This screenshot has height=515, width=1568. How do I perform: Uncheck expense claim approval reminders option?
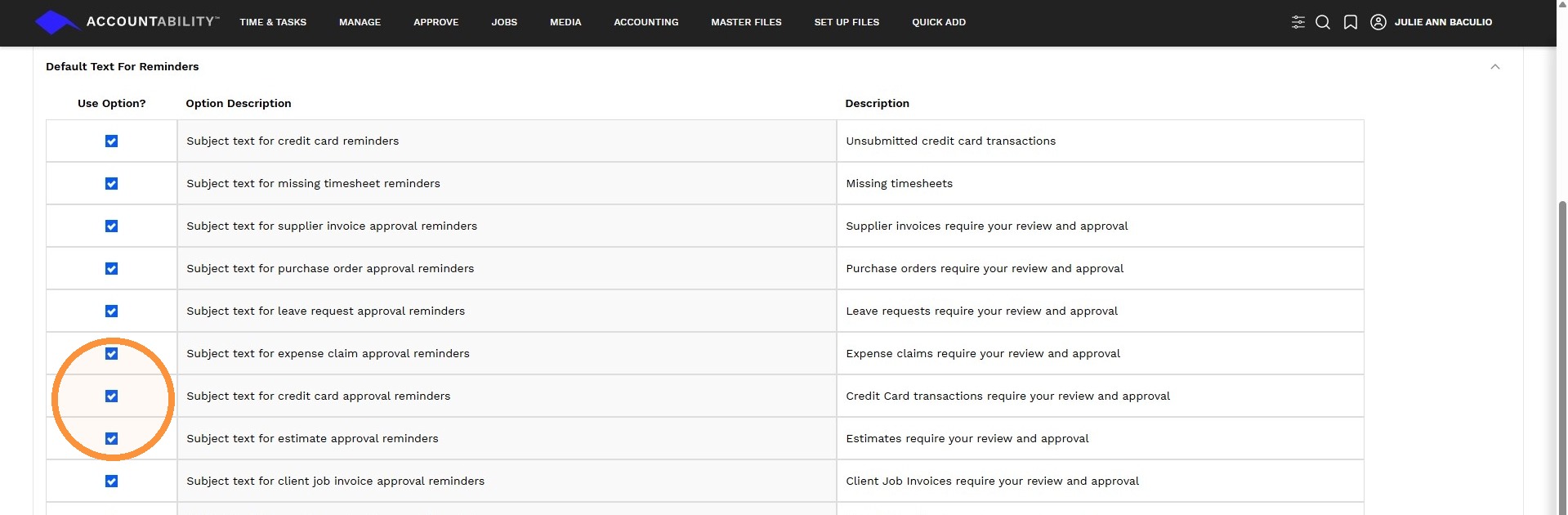point(112,354)
